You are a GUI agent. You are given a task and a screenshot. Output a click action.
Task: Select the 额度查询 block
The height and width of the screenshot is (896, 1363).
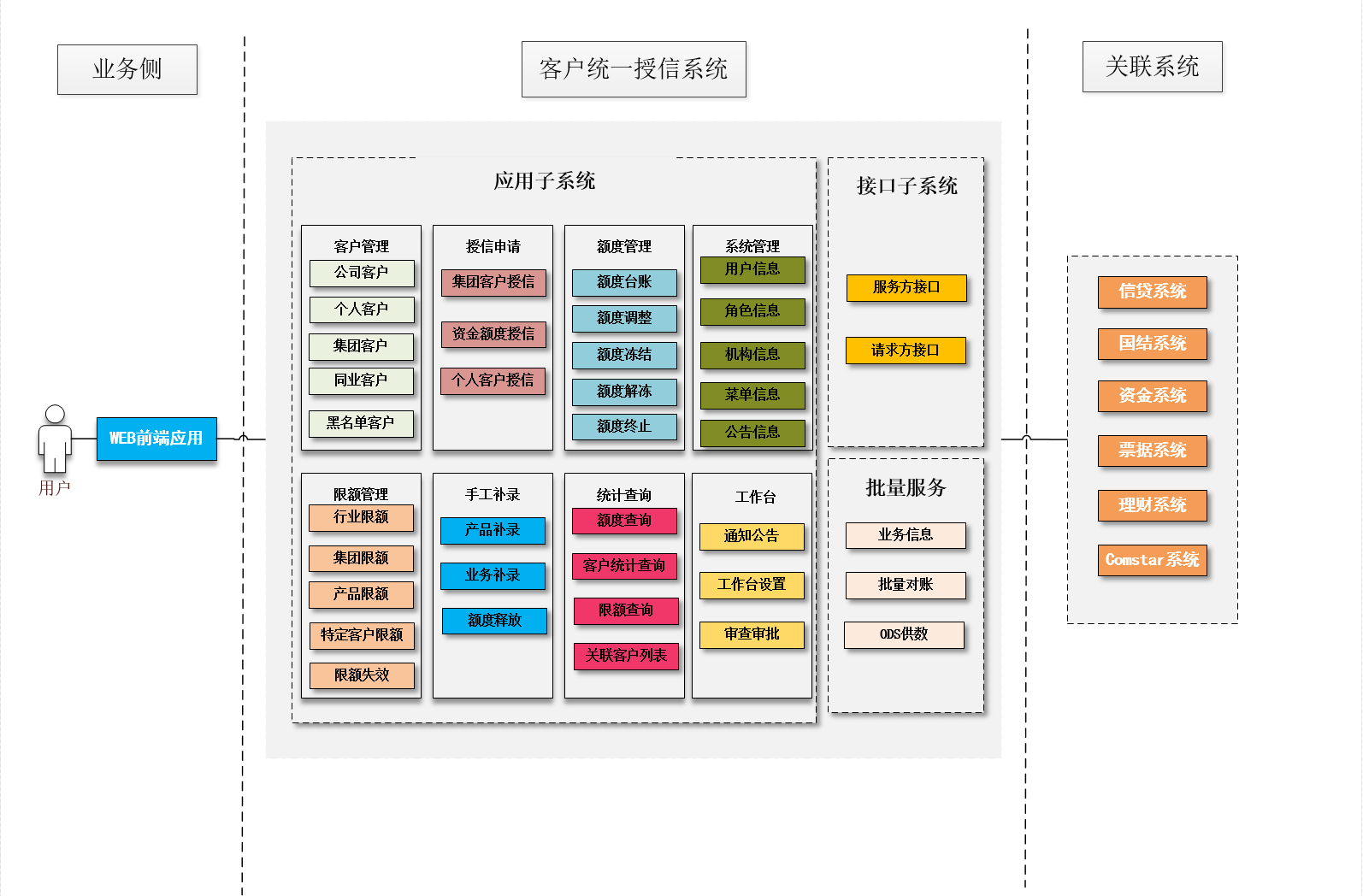624,521
